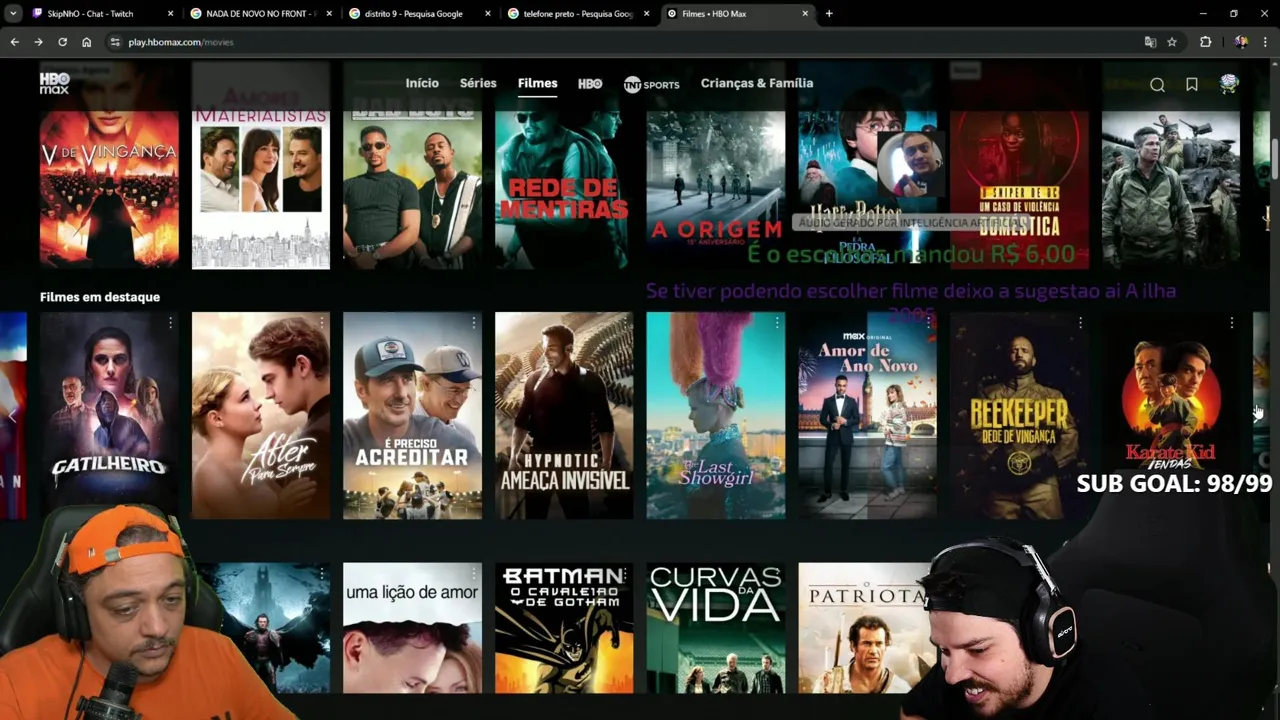Screen dimensions: 1280x720
Task: Click the Filmes em destaque heading
Action: 100,297
